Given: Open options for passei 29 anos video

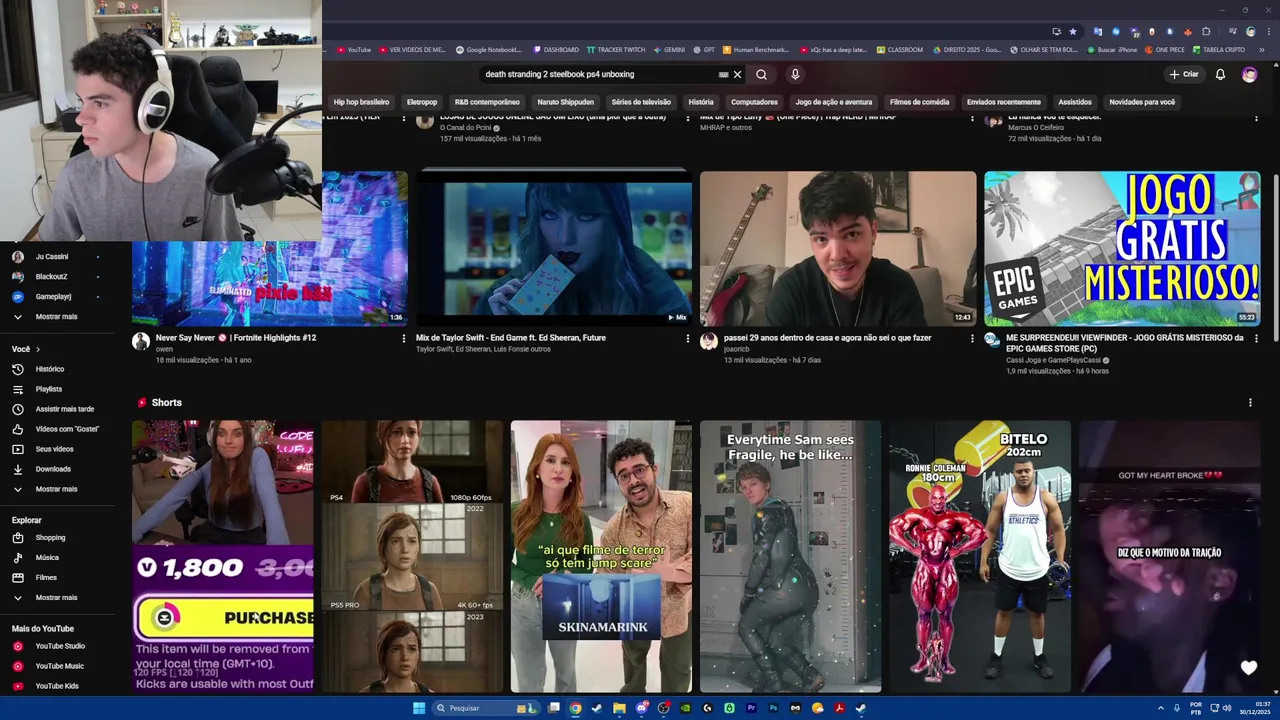Looking at the screenshot, I should click(972, 338).
